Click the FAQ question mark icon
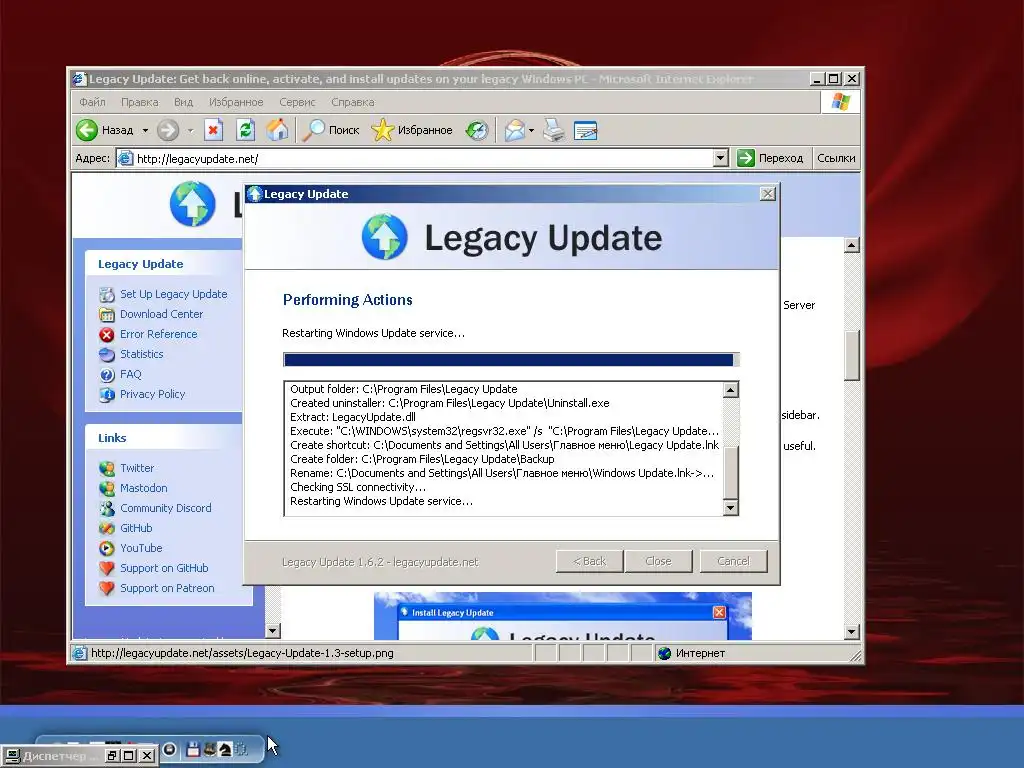1024x768 pixels. tap(107, 375)
